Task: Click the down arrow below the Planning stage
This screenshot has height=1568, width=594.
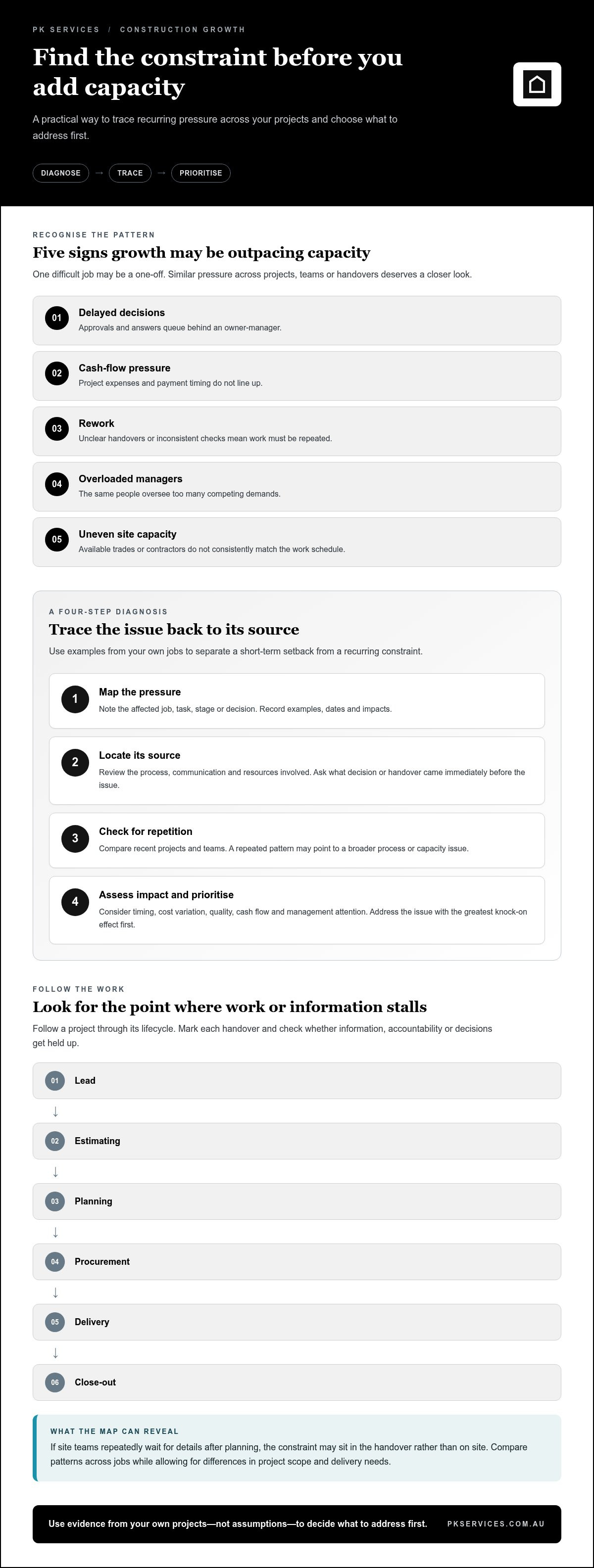Action: tap(55, 1232)
